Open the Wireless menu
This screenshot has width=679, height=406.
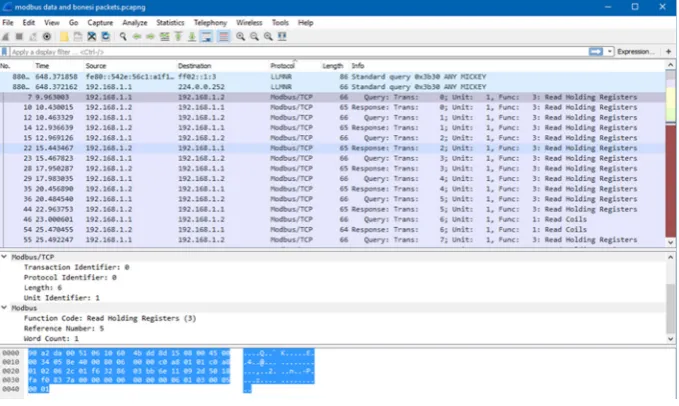click(x=249, y=23)
